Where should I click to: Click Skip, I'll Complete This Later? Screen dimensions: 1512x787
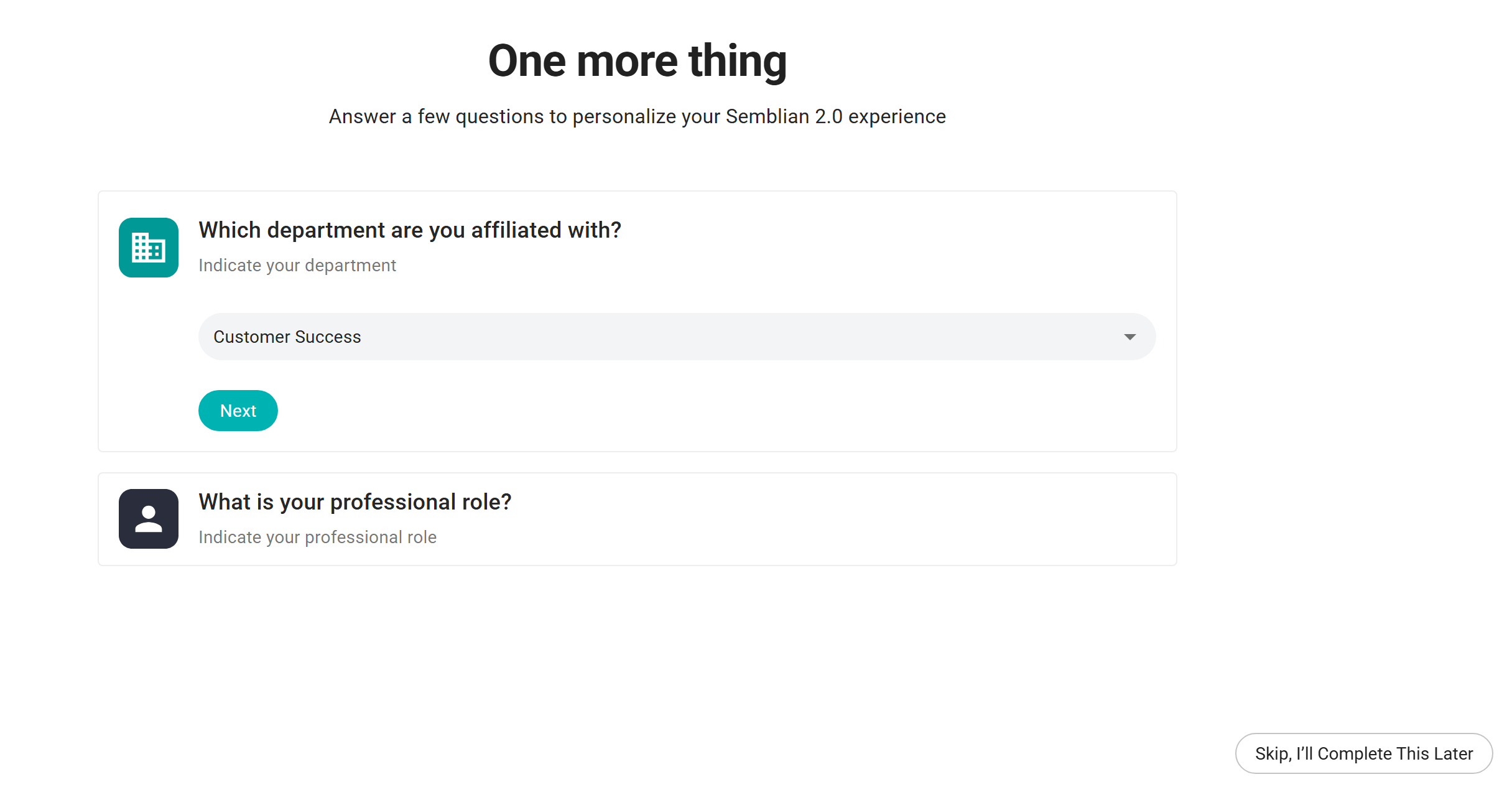point(1363,753)
